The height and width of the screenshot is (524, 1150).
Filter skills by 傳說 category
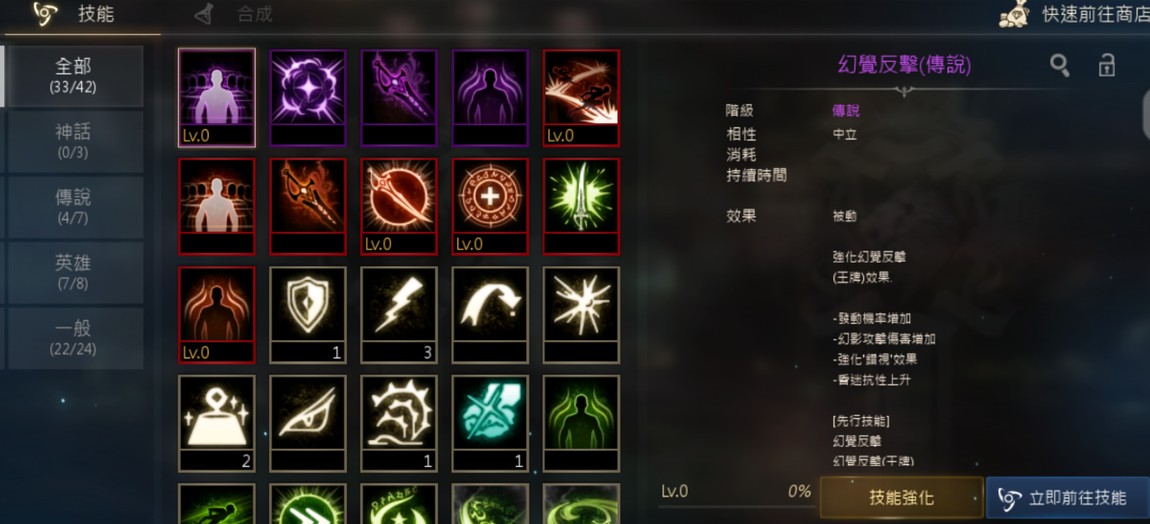coord(73,206)
